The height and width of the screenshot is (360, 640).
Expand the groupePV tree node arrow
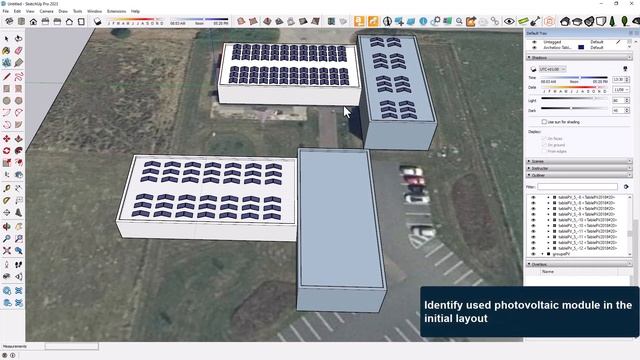[x=542, y=254]
